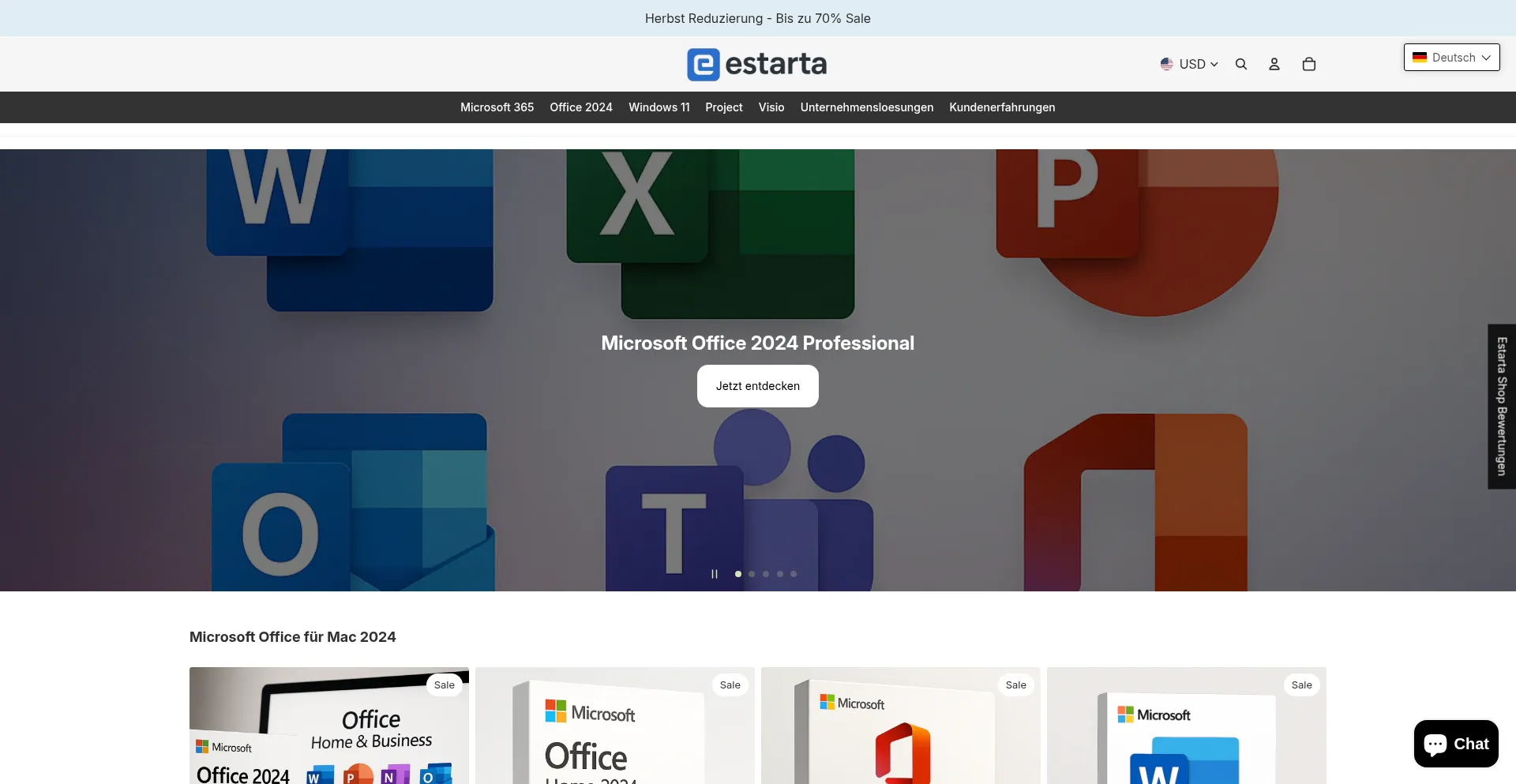Viewport: 1516px width, 784px height.
Task: Open Kundenerfahrungen page link
Action: pos(1002,107)
